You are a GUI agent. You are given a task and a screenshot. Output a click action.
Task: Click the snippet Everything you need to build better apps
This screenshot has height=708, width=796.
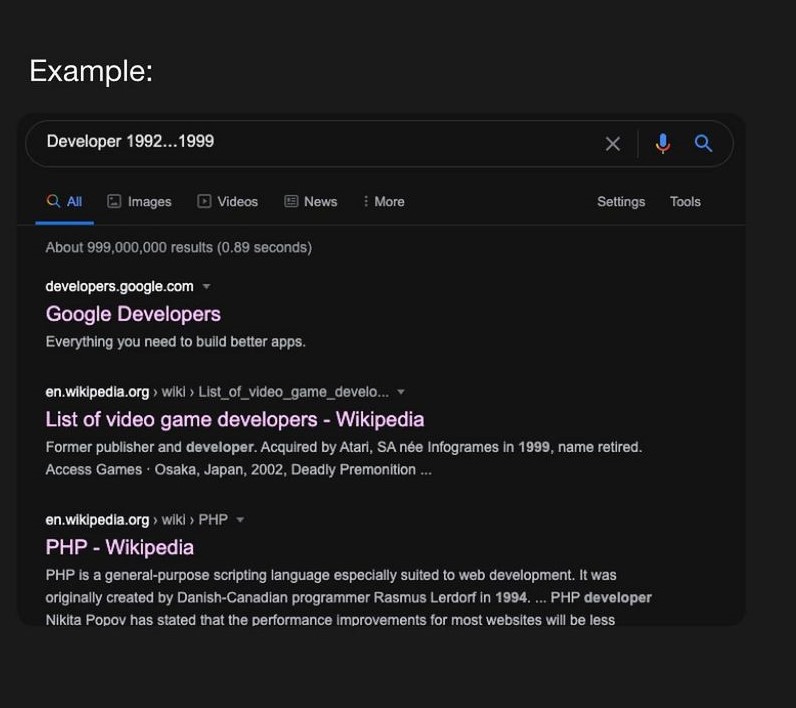pos(176,342)
